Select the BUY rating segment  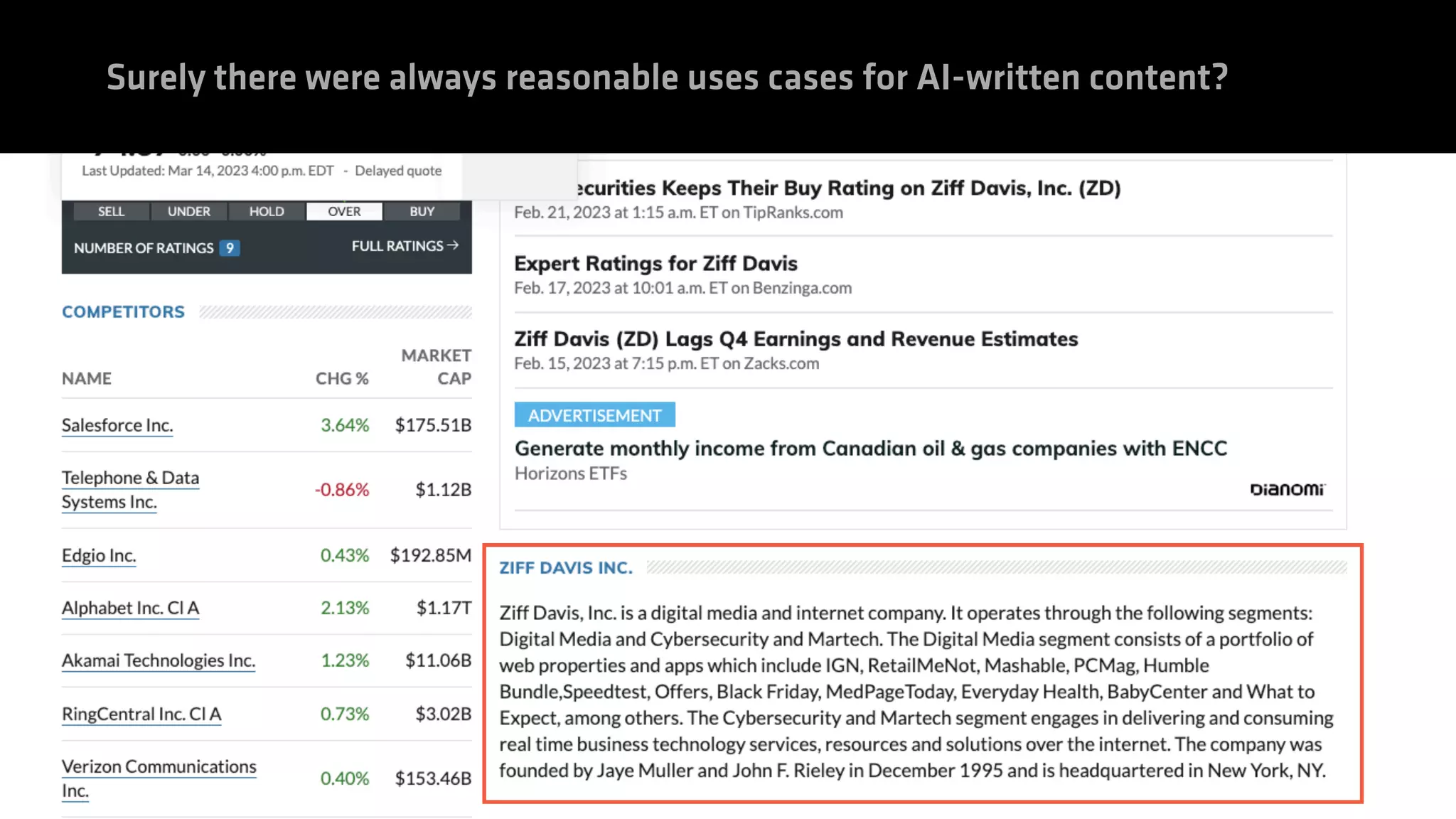coord(422,211)
